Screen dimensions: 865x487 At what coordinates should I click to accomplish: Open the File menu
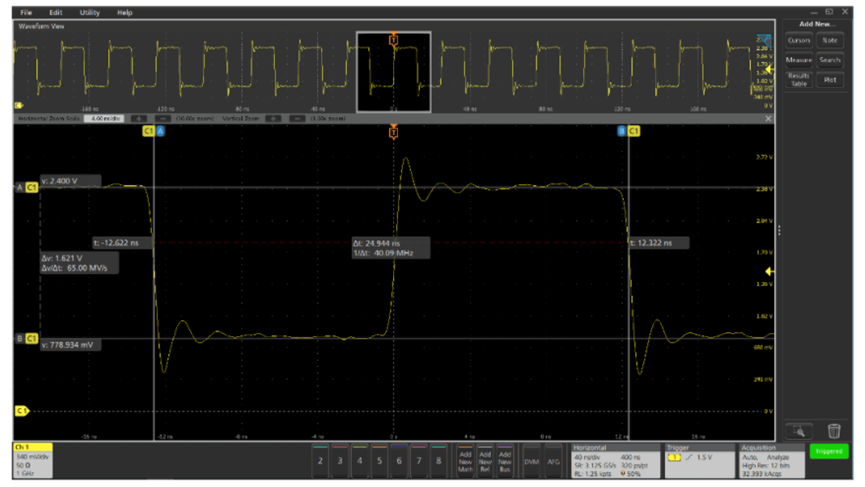tap(26, 13)
